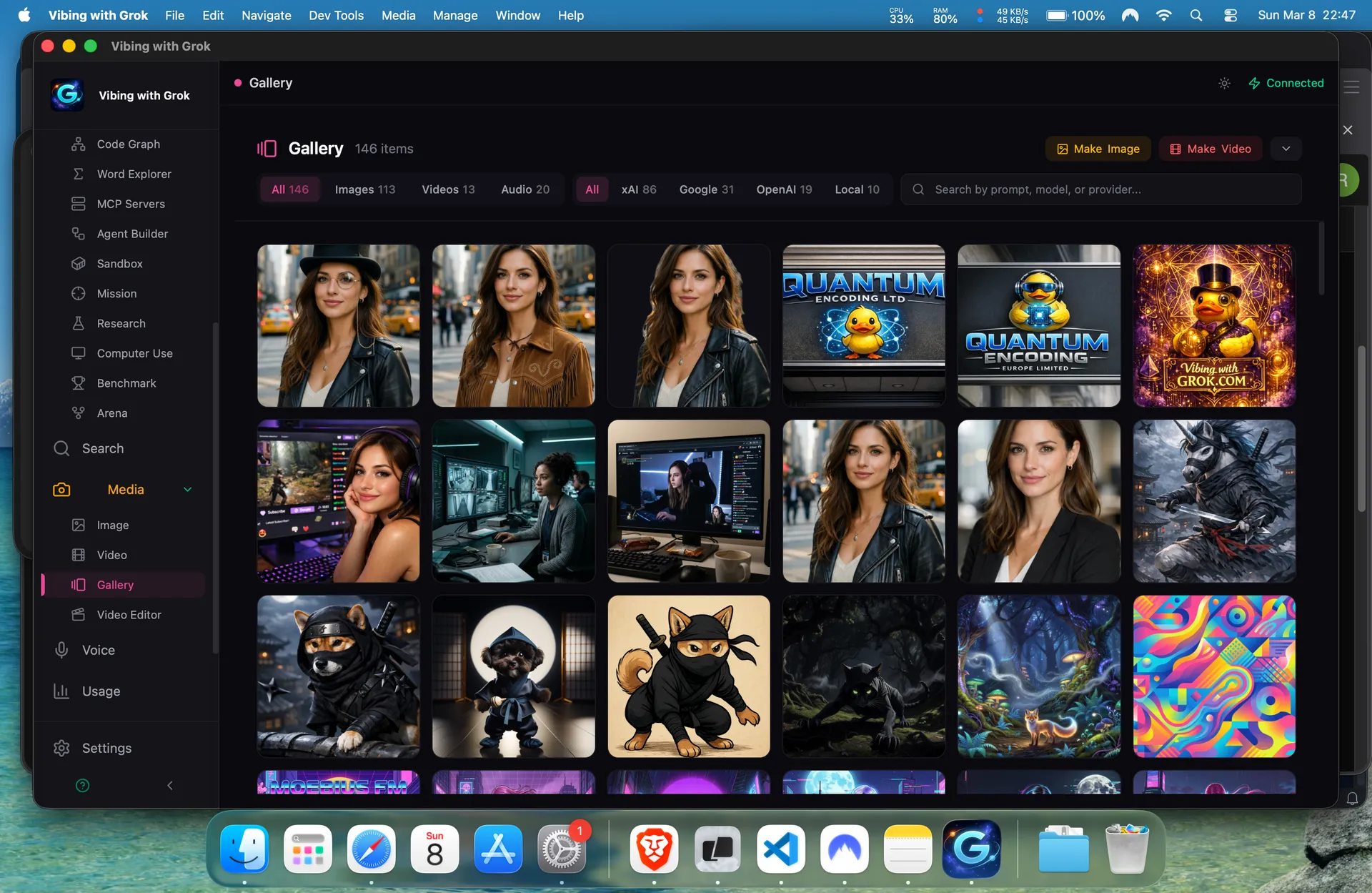
Task: Select the Benchmark flask icon
Action: (x=78, y=383)
